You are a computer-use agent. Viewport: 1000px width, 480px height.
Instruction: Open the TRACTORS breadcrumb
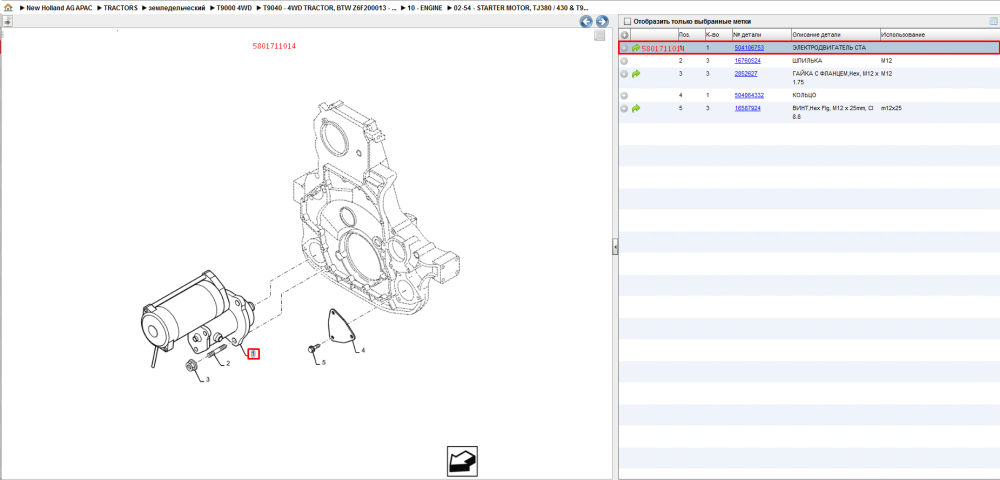coord(121,8)
